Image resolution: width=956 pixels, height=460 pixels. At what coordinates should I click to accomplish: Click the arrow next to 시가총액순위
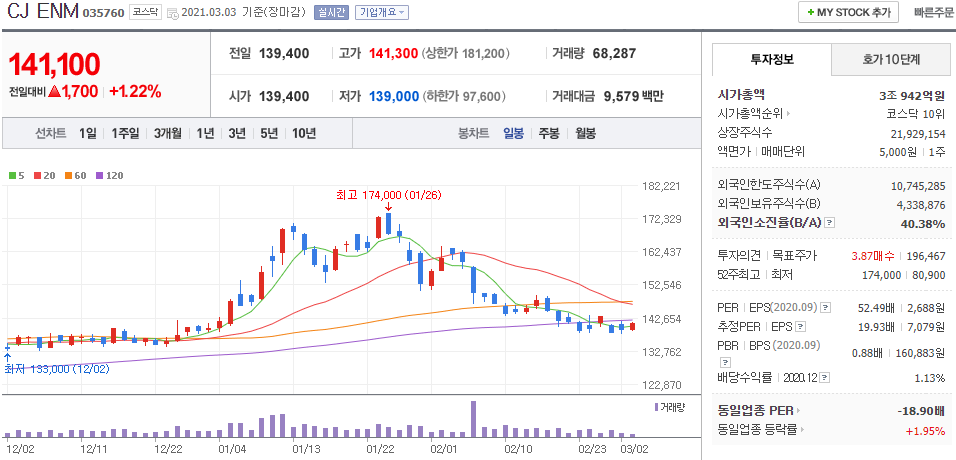(x=788, y=113)
